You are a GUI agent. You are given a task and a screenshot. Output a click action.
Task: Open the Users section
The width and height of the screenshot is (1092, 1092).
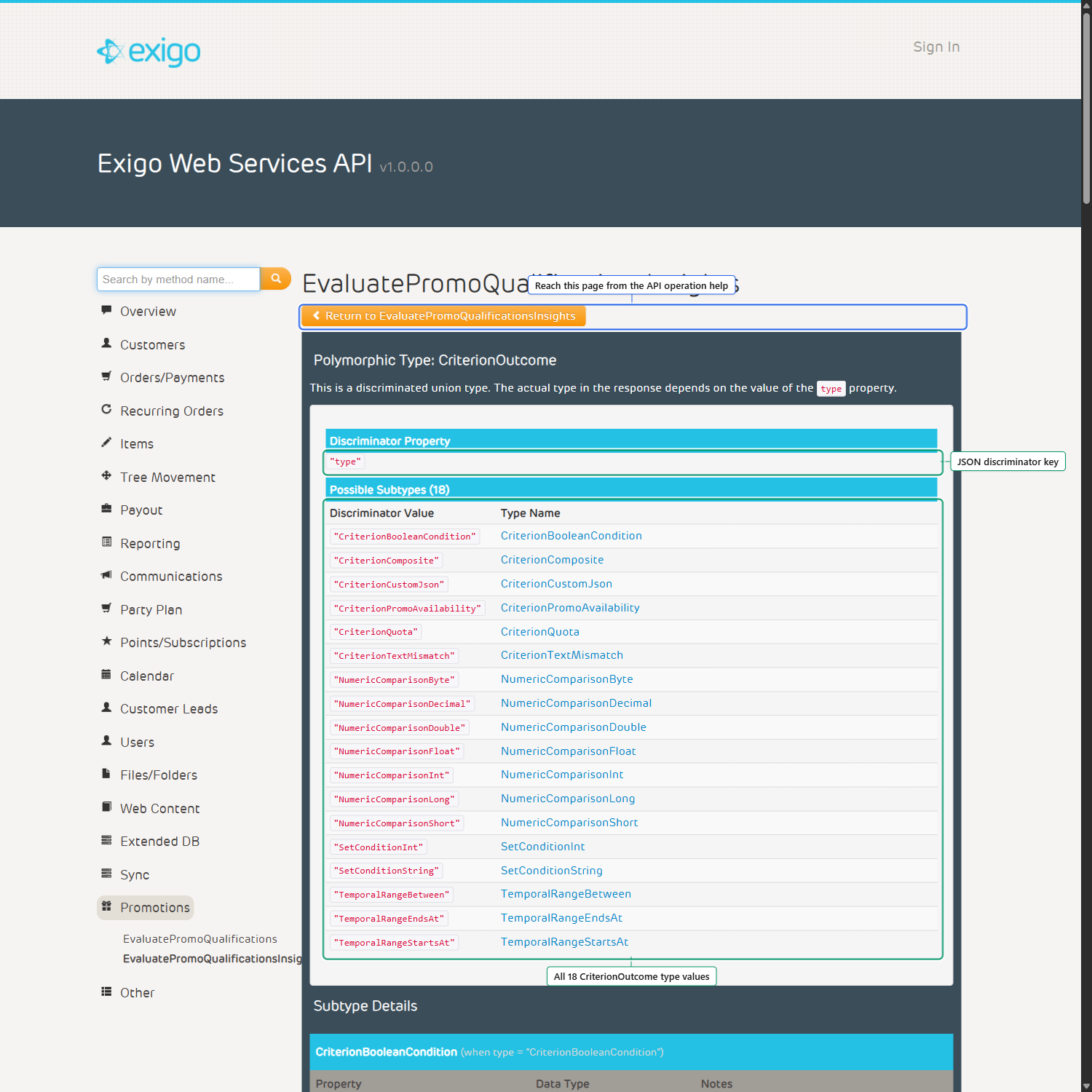(137, 742)
